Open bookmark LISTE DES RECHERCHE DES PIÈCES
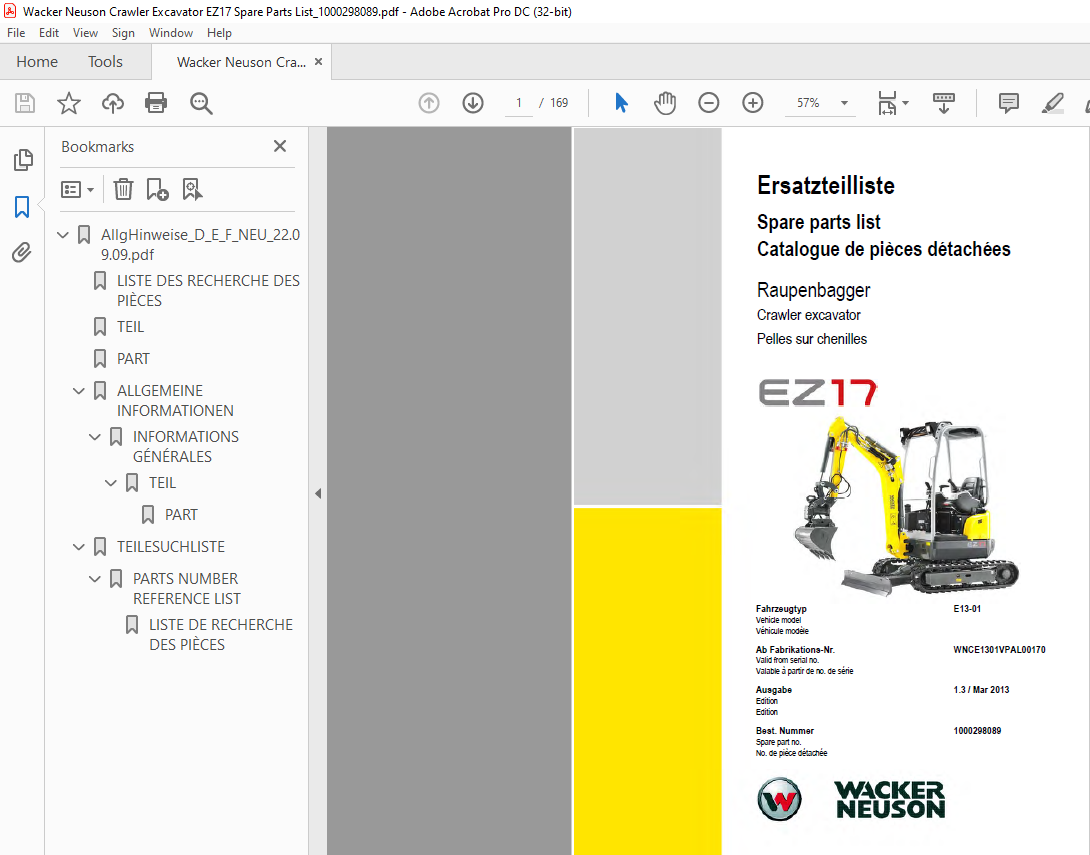 (208, 291)
